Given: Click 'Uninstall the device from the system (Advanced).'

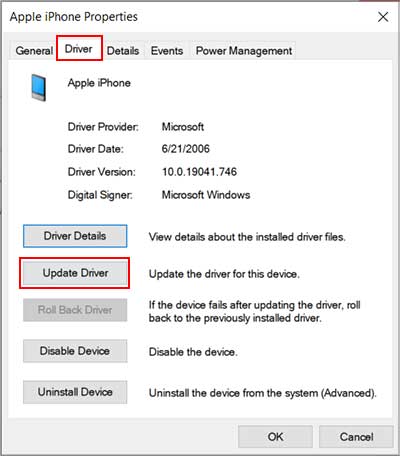Looking at the screenshot, I should (263, 393).
